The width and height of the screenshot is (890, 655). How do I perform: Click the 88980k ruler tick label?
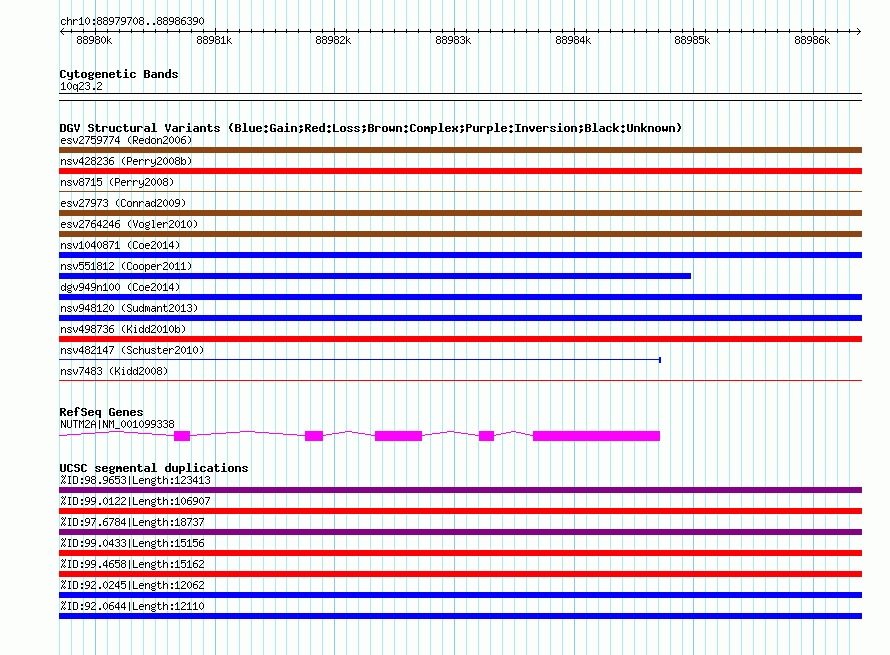pos(94,40)
